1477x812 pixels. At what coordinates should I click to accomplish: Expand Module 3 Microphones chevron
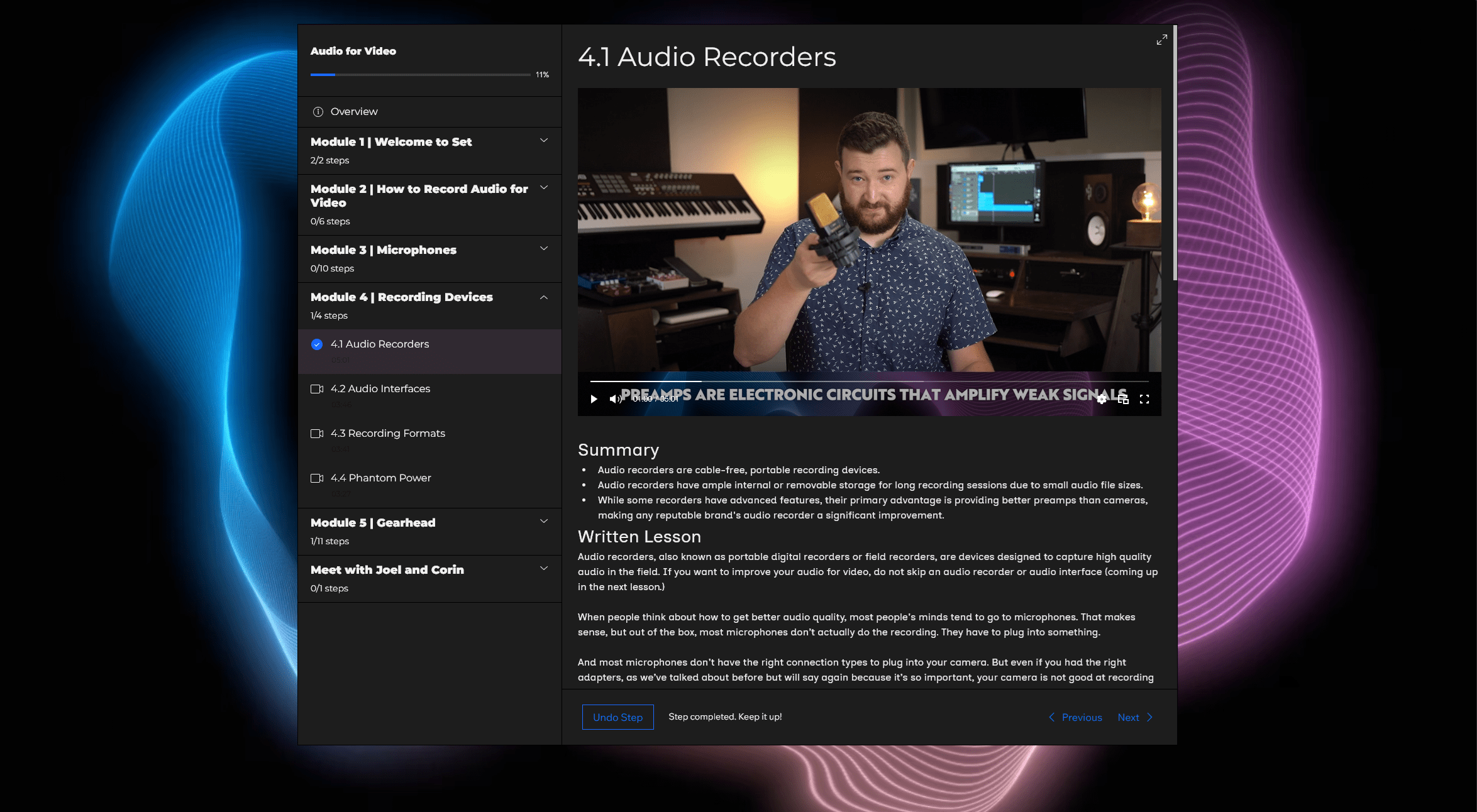(x=544, y=248)
